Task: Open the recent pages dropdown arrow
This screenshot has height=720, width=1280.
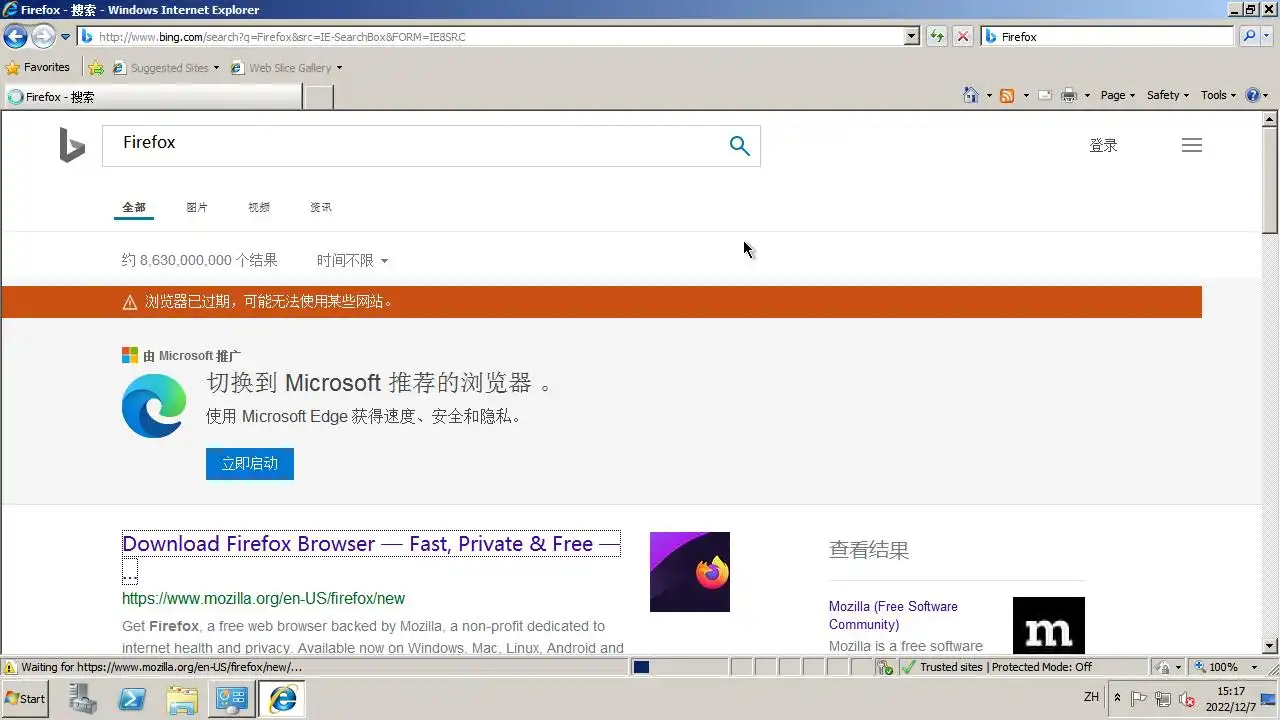Action: [66, 37]
